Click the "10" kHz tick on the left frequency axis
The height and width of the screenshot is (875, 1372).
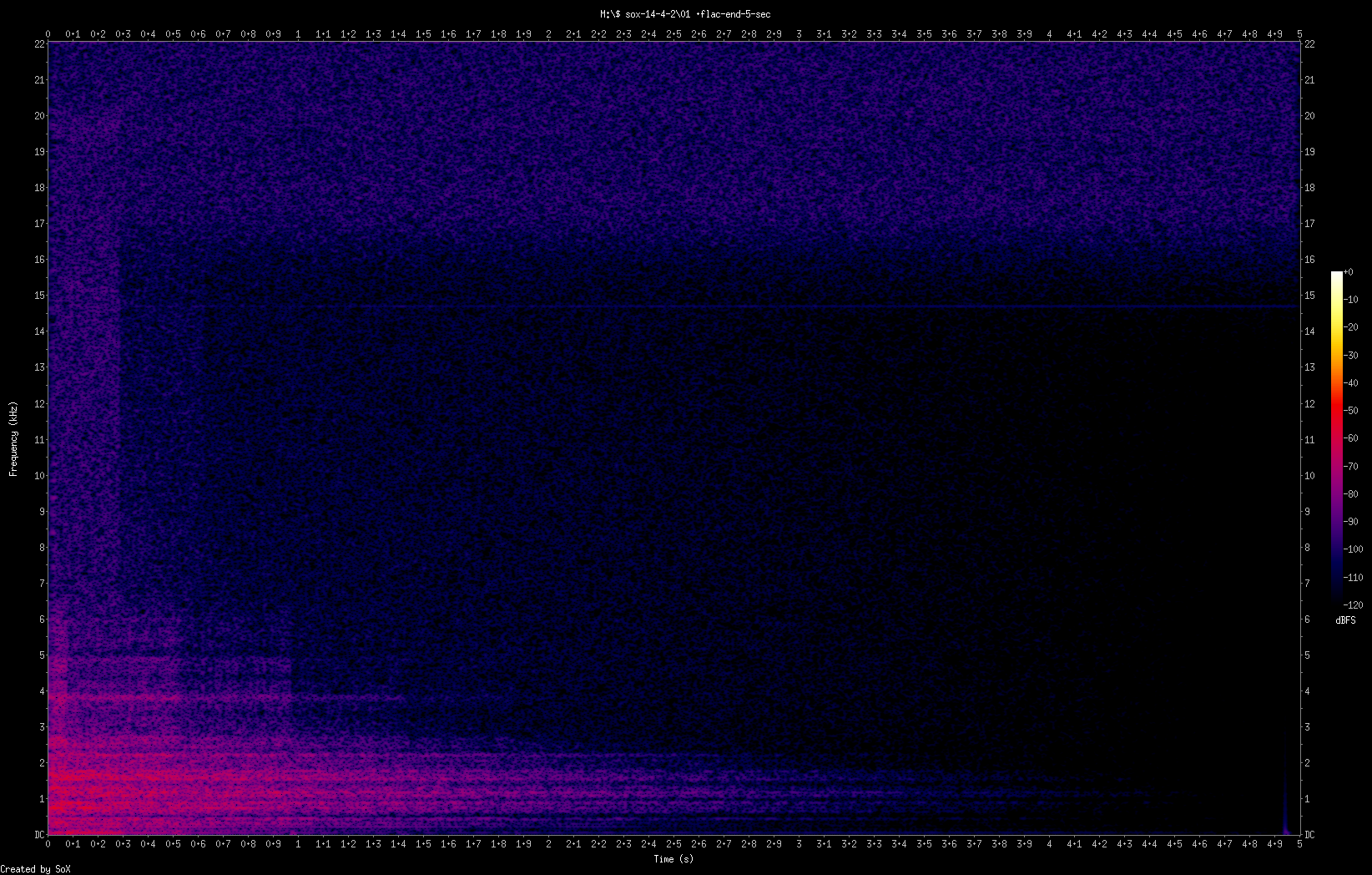point(38,476)
